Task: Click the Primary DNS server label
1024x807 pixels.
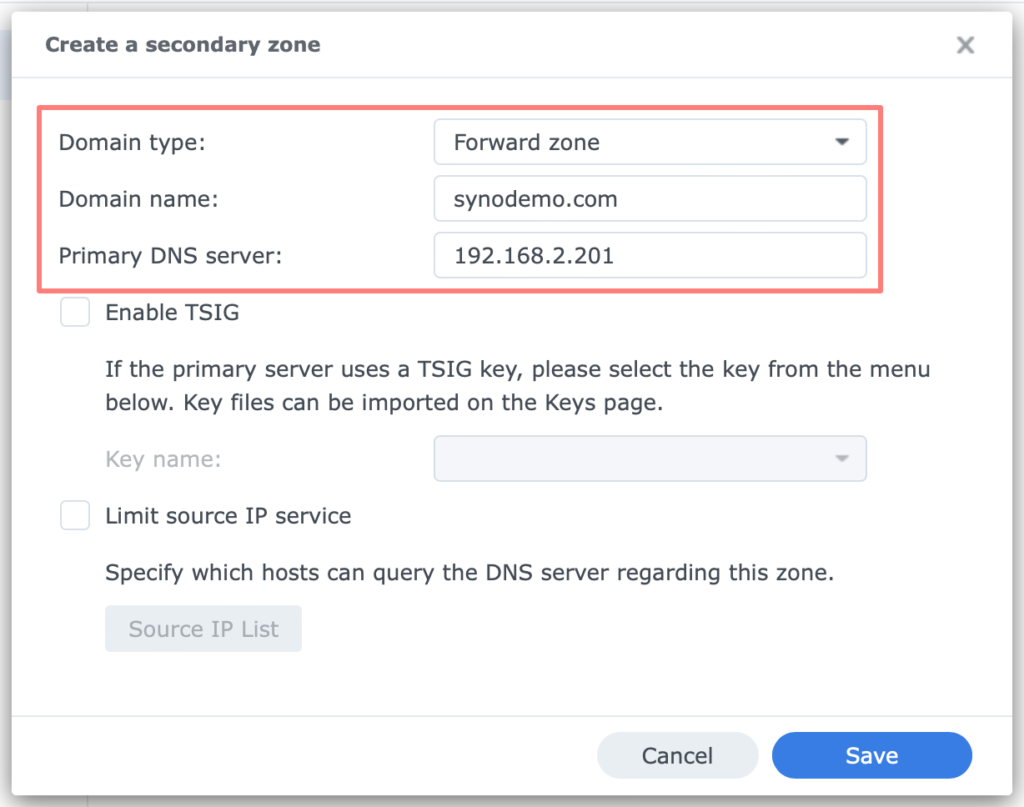Action: click(x=170, y=256)
